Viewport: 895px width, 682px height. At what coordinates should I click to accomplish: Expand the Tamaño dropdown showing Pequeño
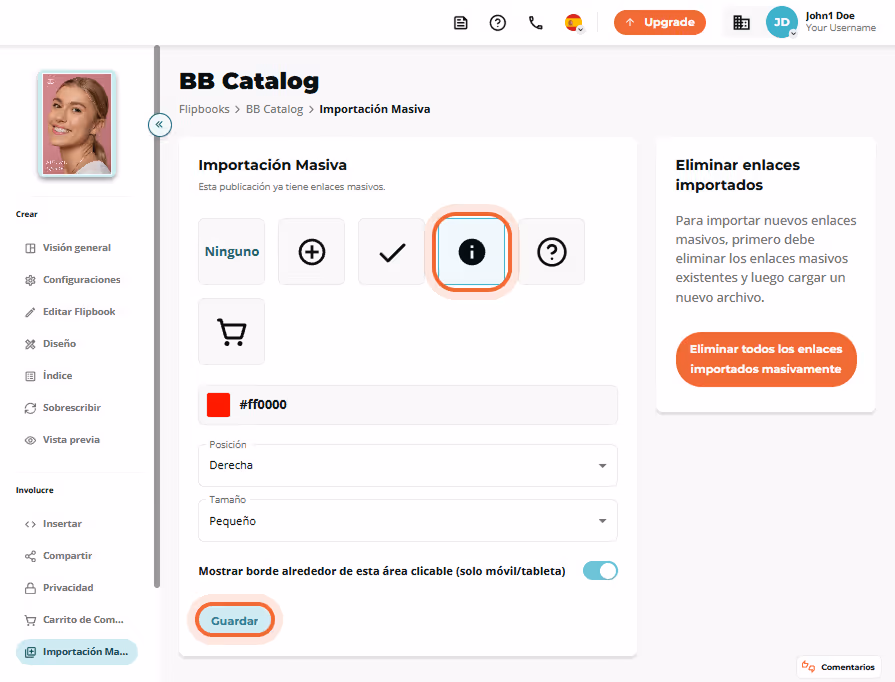coord(408,520)
